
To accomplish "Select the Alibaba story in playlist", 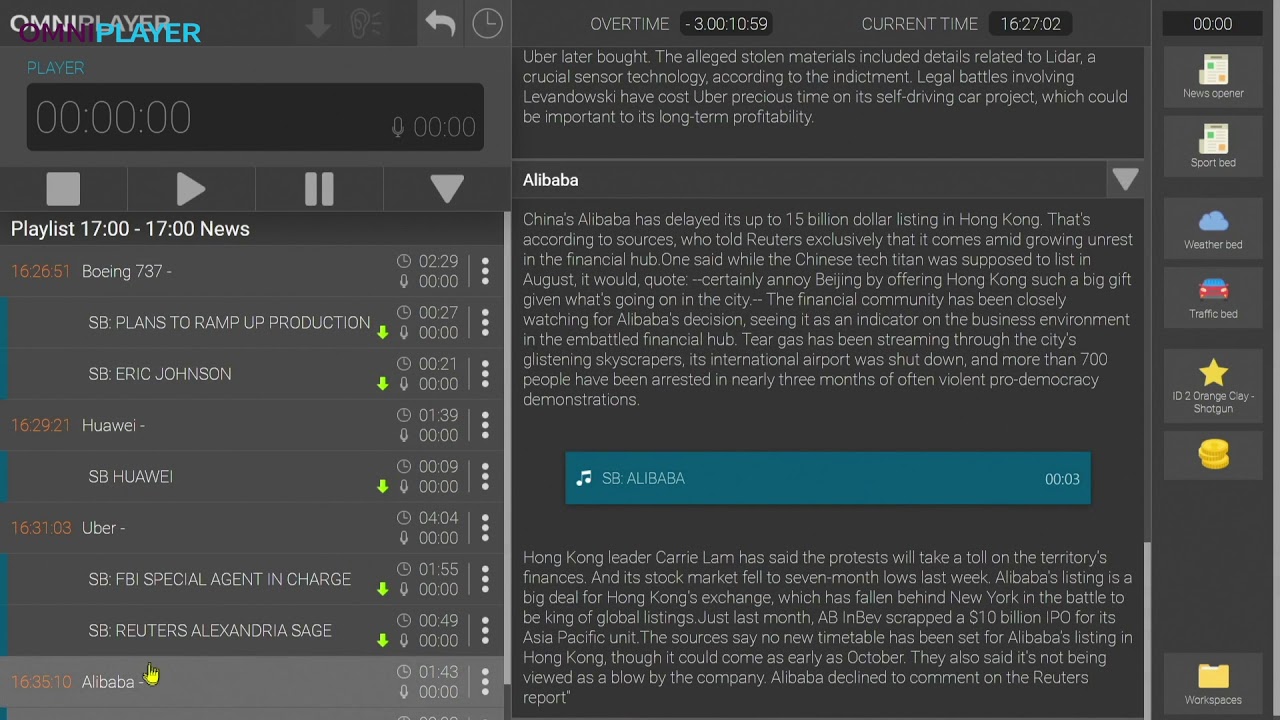I will pos(252,682).
